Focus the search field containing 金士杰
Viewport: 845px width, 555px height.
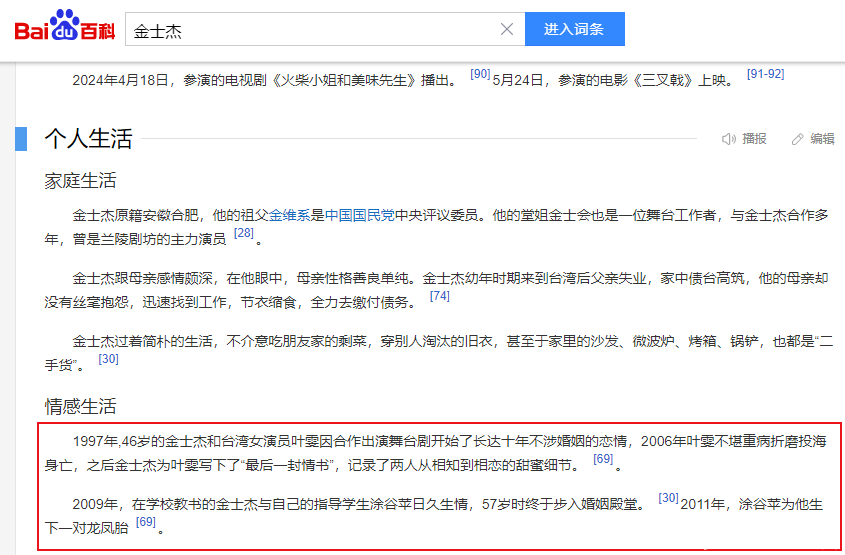tap(310, 29)
